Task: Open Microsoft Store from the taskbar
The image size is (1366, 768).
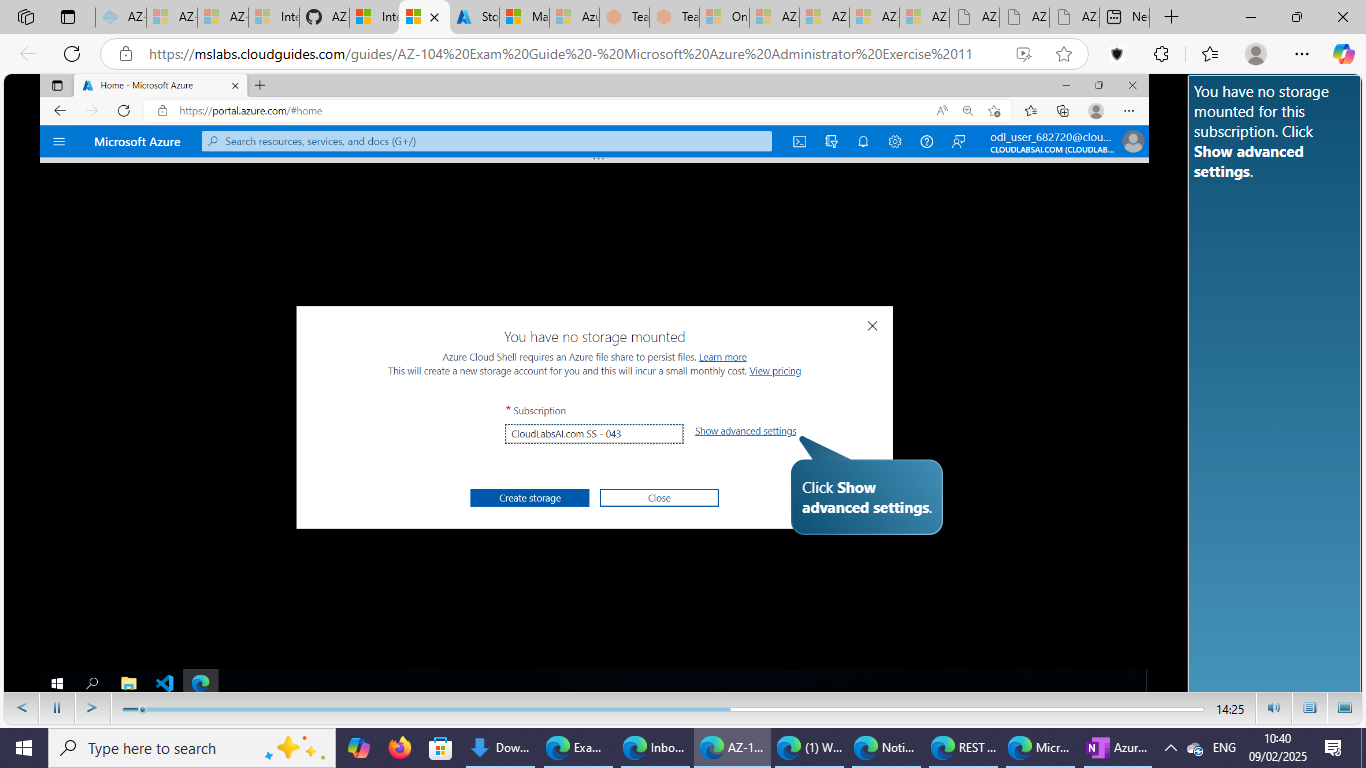Action: coord(440,748)
